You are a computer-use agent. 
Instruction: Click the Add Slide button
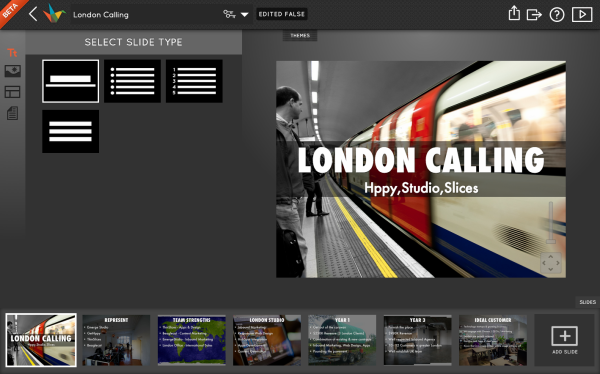pyautogui.click(x=565, y=340)
